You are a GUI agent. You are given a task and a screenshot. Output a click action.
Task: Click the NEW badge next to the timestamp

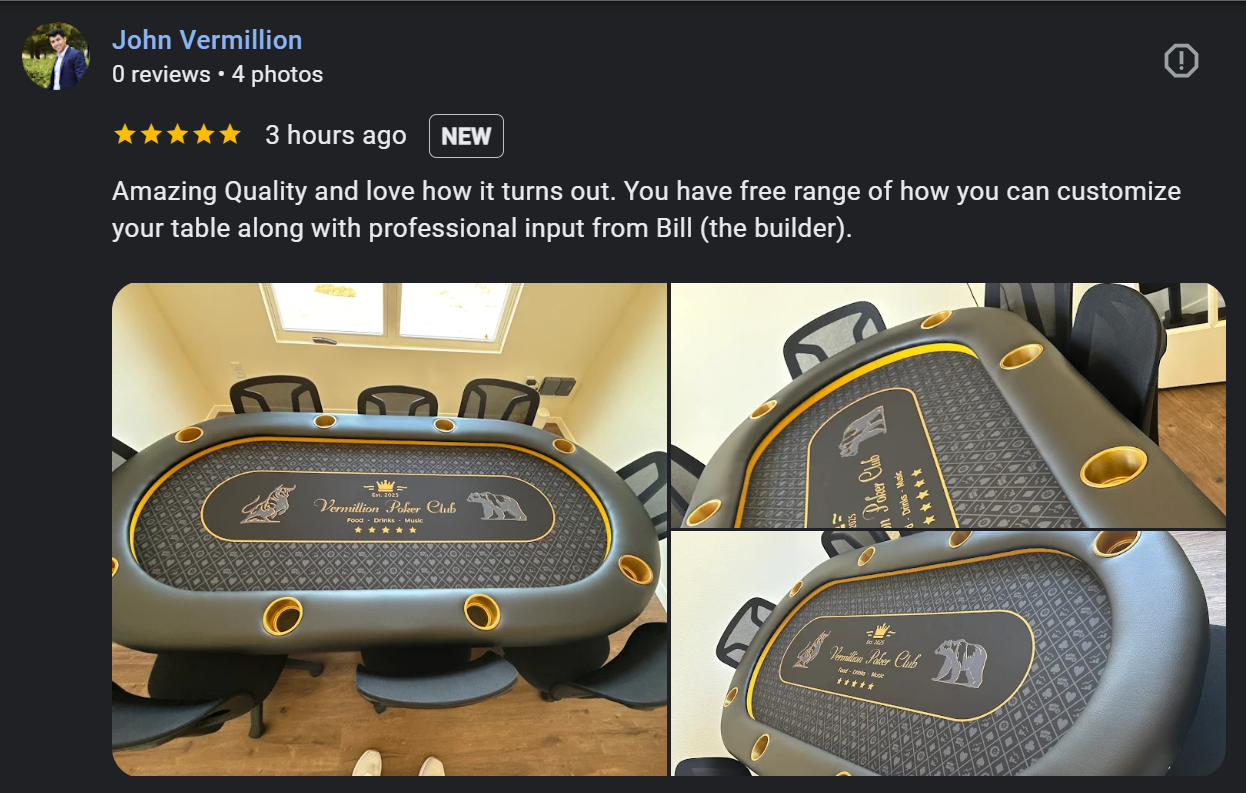[x=466, y=136]
